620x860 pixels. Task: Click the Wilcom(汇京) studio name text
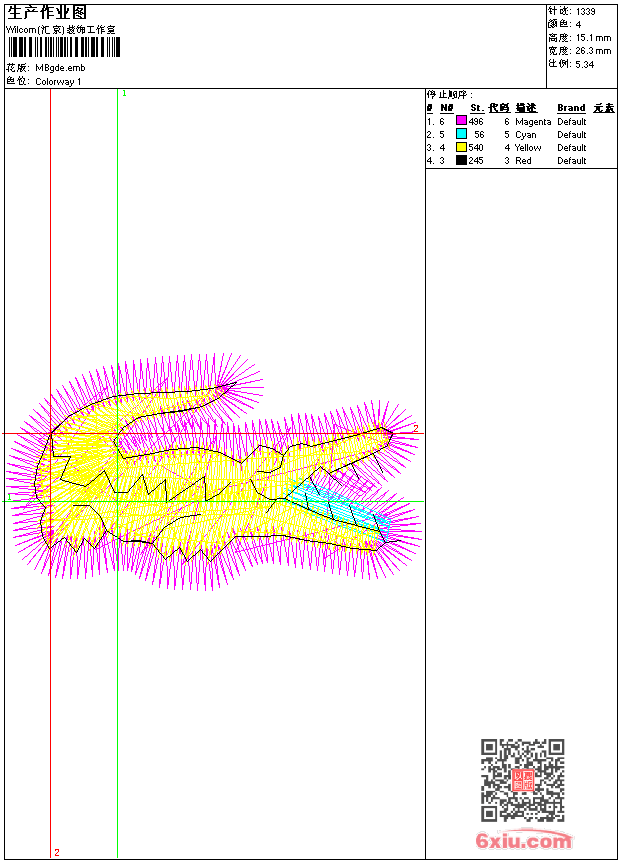[x=61, y=30]
